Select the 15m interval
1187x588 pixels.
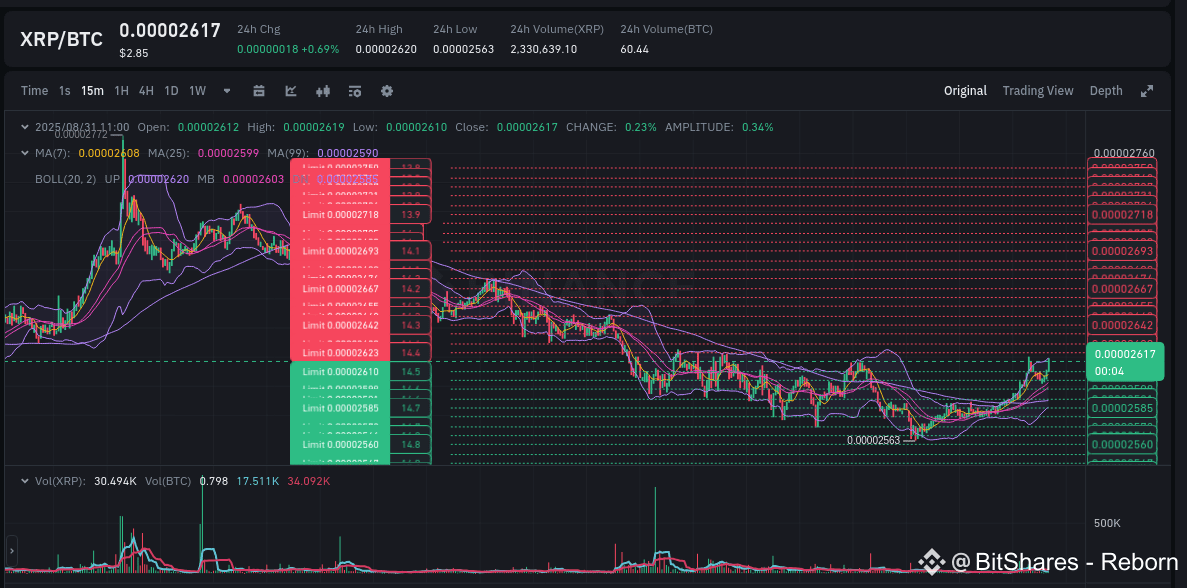point(92,91)
